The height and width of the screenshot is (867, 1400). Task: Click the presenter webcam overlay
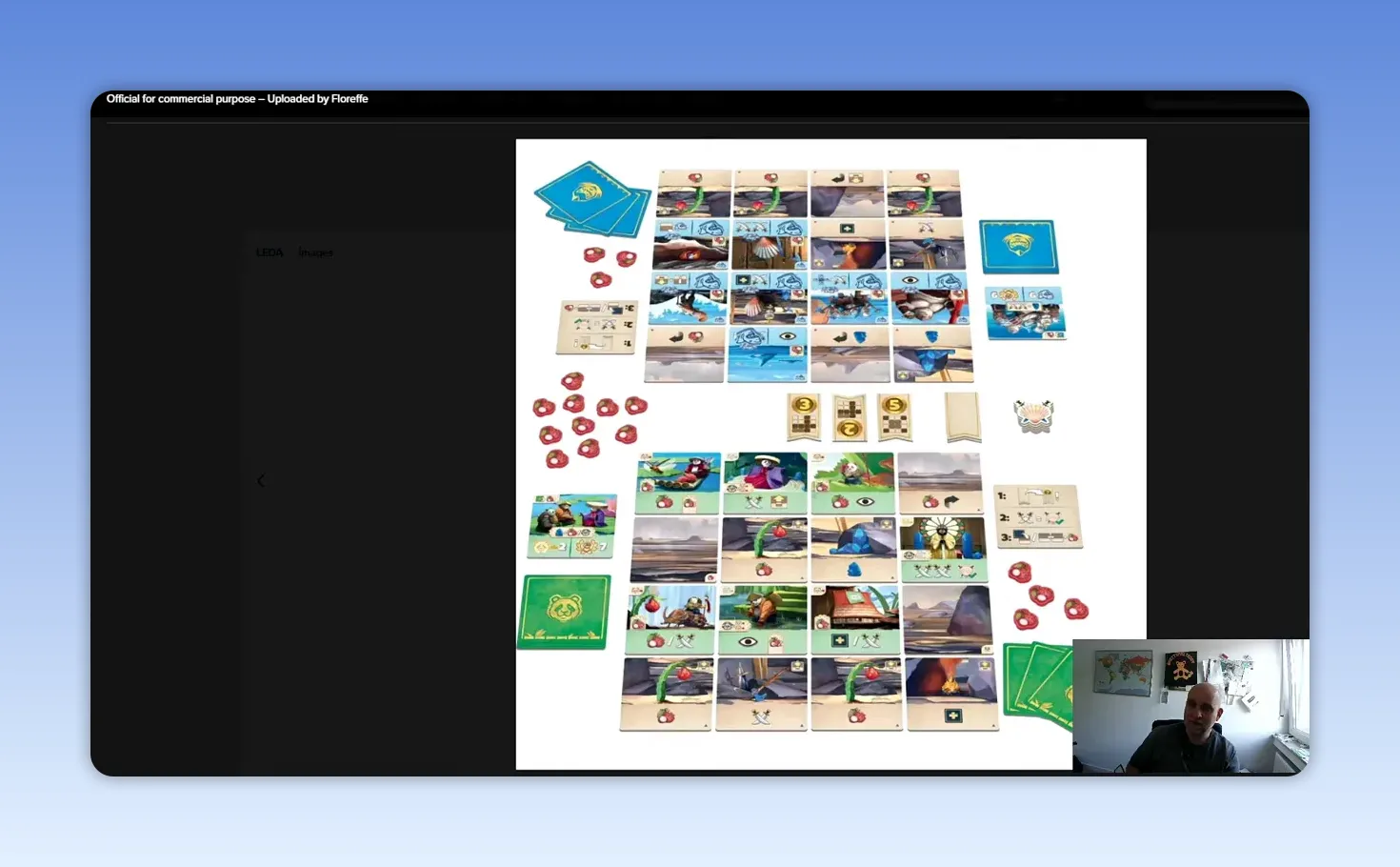[1190, 706]
